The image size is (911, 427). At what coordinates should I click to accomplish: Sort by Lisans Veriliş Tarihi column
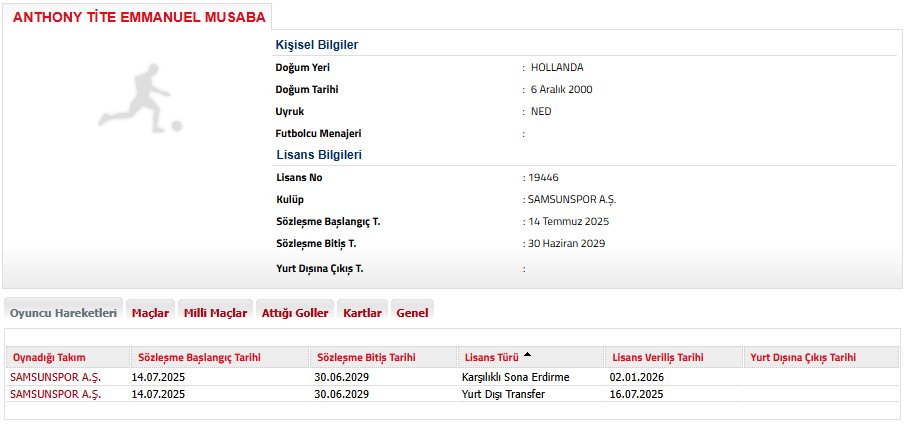pos(656,357)
